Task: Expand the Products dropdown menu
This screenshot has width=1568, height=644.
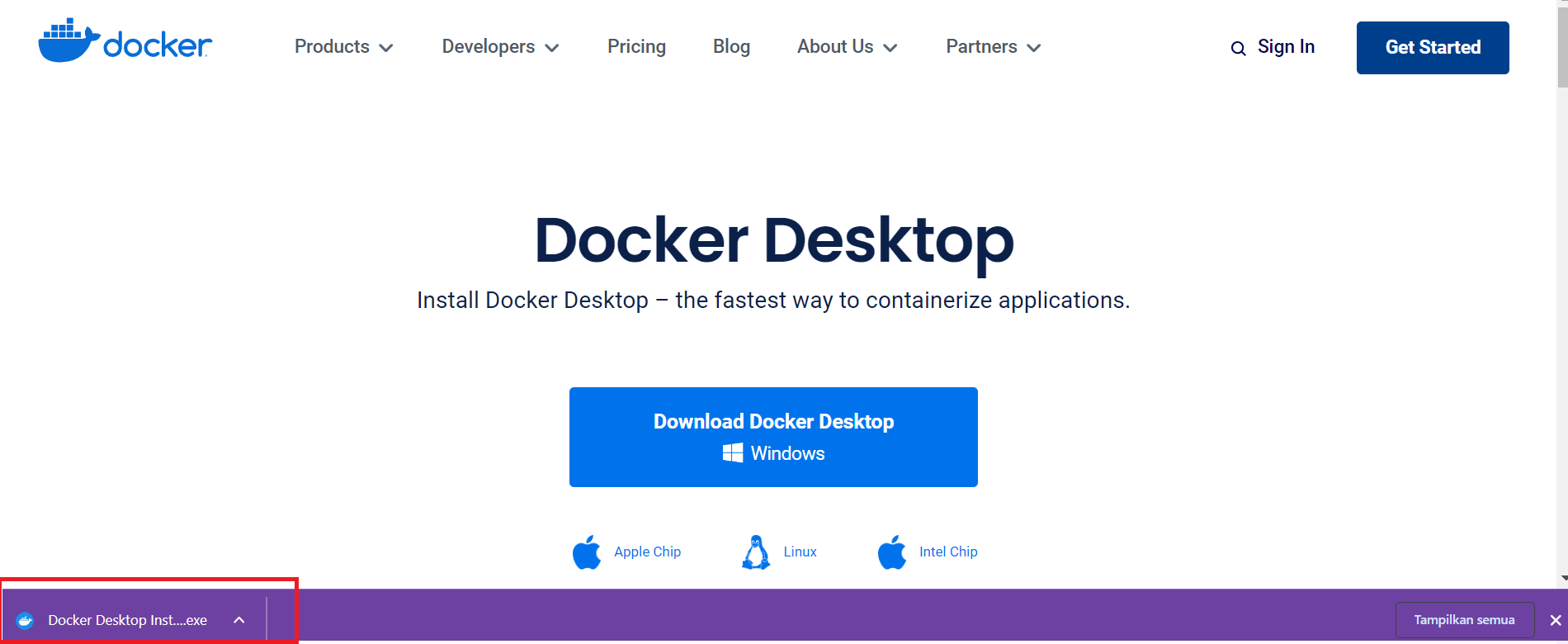Action: click(x=343, y=47)
